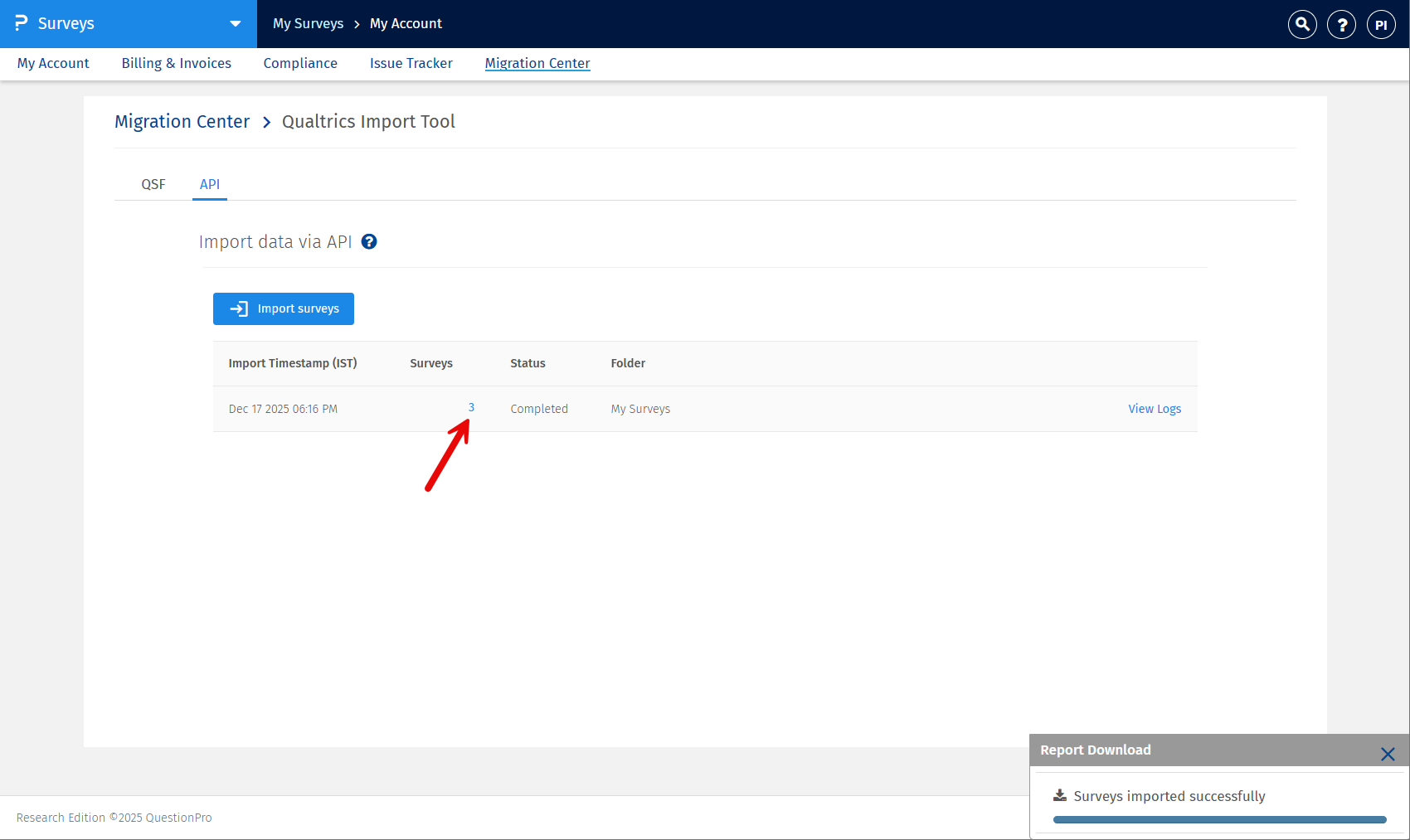The width and height of the screenshot is (1410, 840).
Task: Go to My Surveys breadcrumb in header
Action: tap(309, 23)
